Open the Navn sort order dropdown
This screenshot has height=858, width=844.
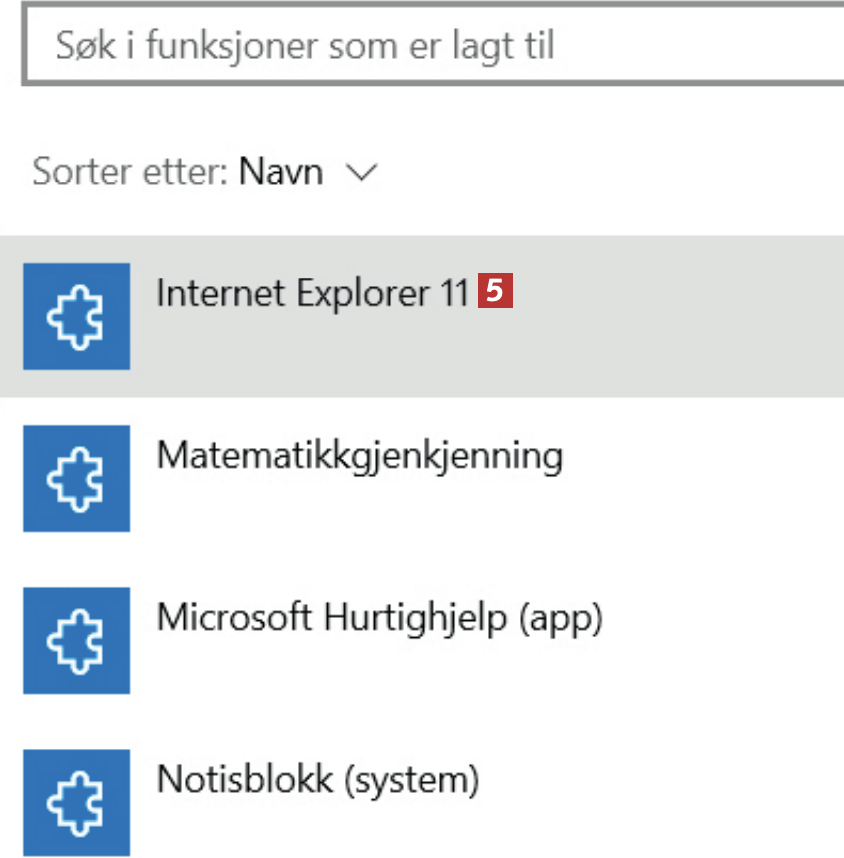pyautogui.click(x=281, y=172)
